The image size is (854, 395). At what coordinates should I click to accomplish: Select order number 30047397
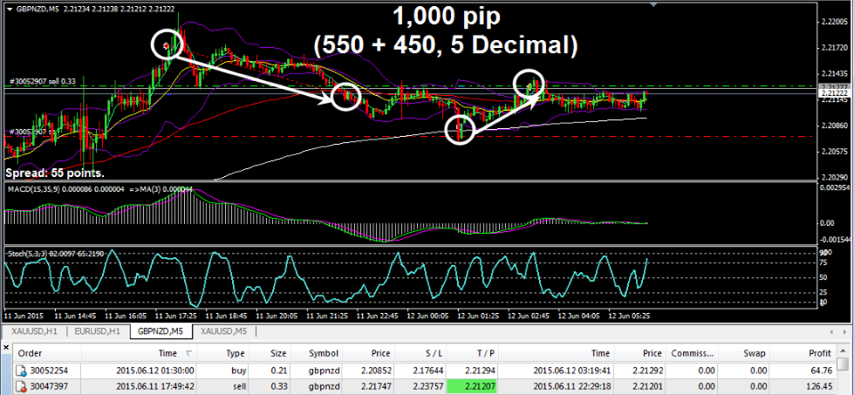[49, 387]
